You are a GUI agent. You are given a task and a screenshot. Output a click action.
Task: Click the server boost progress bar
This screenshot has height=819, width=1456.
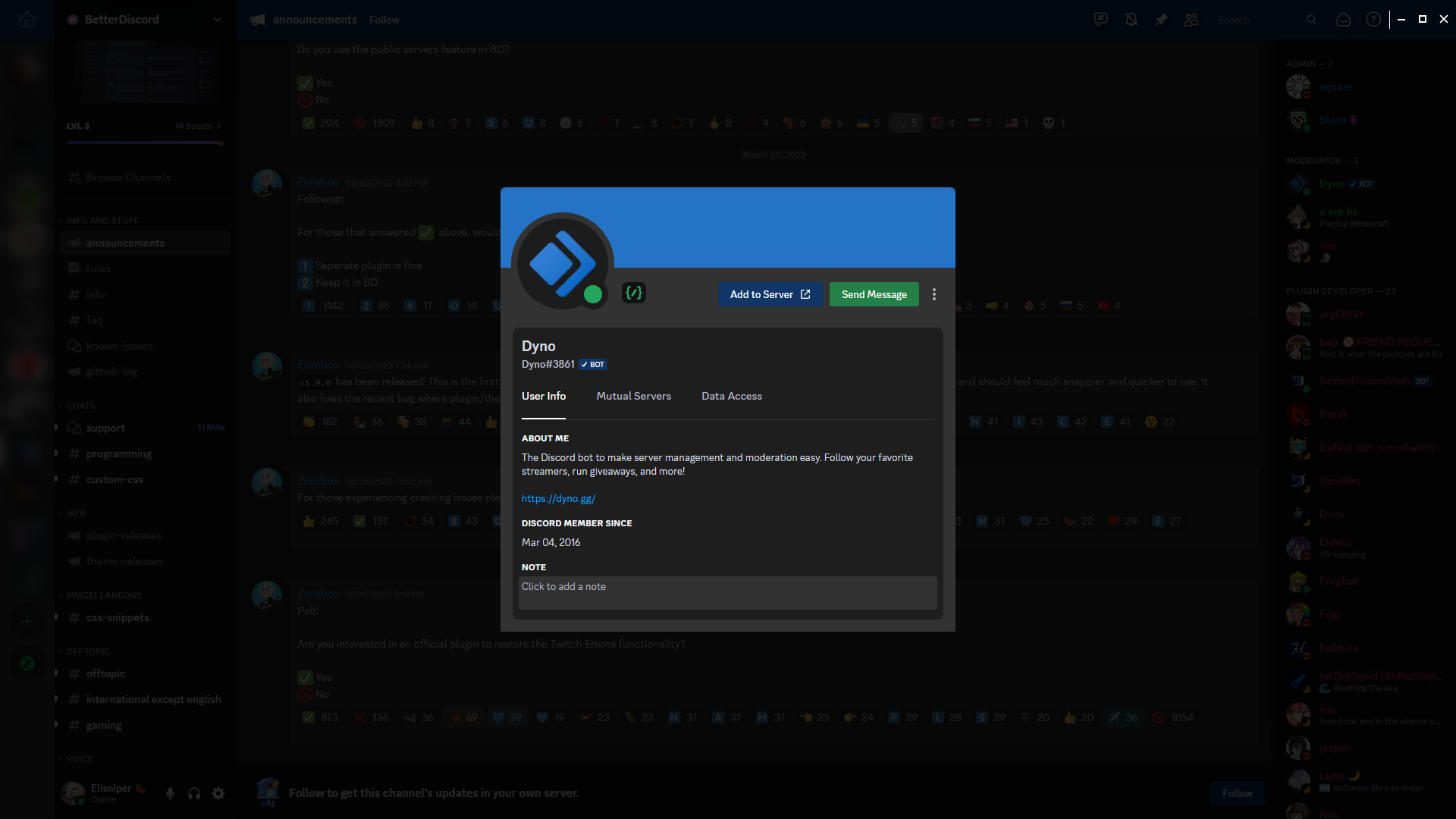click(144, 143)
